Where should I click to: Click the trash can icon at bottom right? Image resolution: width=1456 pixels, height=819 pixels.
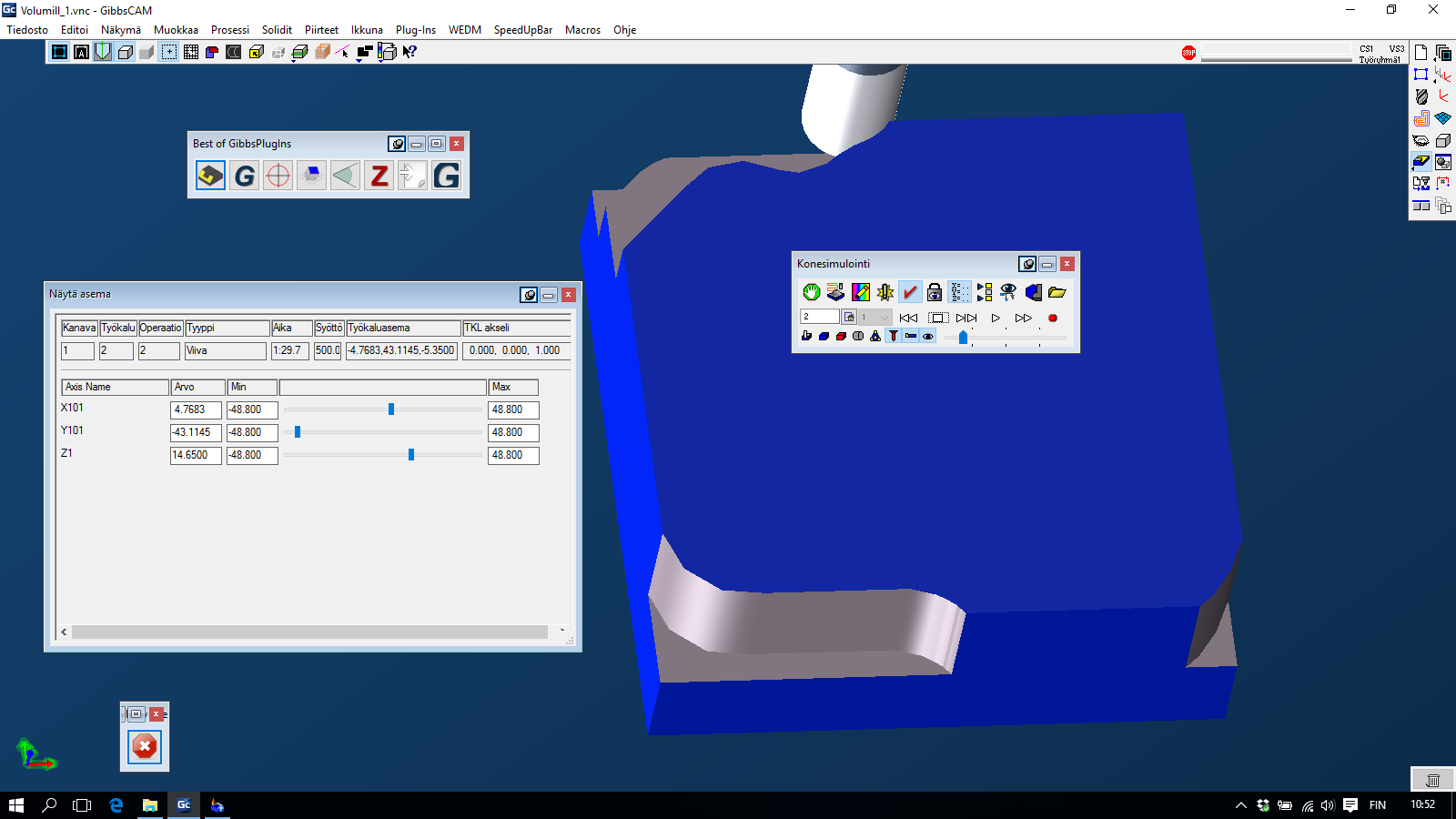click(1432, 780)
